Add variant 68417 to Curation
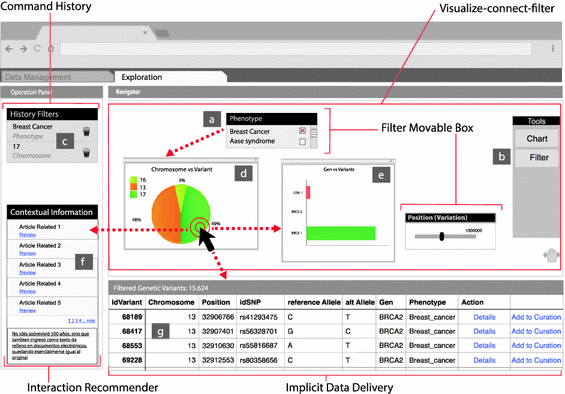The height and width of the screenshot is (394, 565). click(x=536, y=331)
